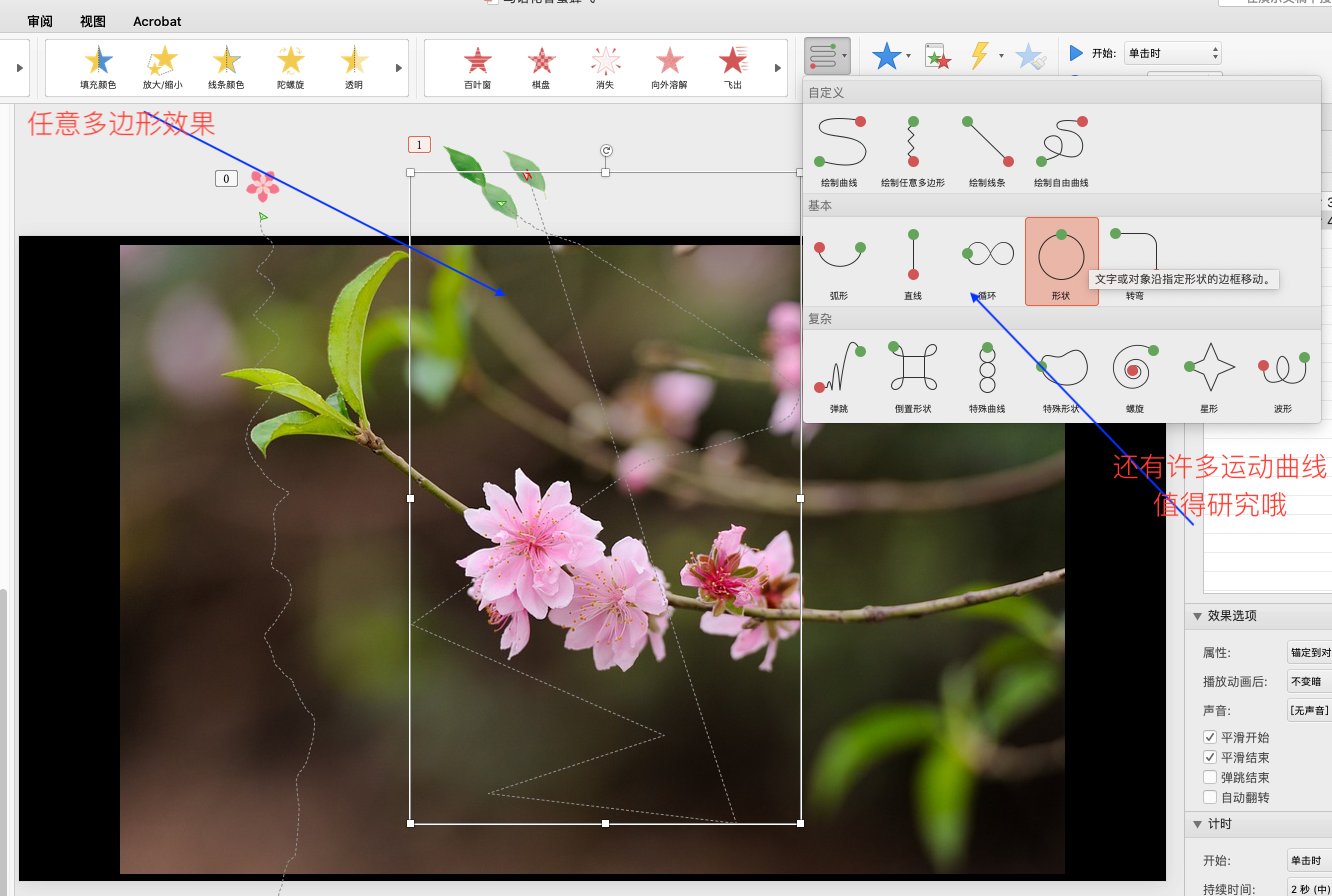Screen dimensions: 1332x896
Task: Select the 转弯 motion path
Action: click(1135, 262)
